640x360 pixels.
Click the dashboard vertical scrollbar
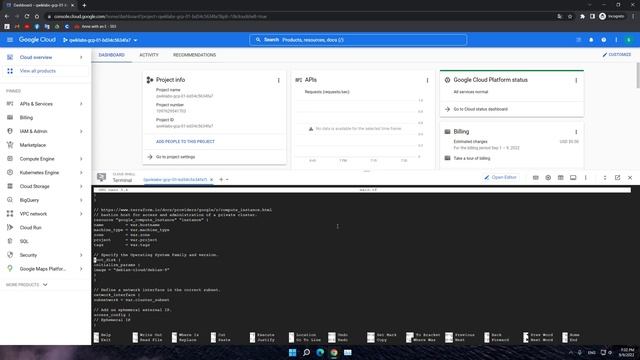[x=638, y=75]
